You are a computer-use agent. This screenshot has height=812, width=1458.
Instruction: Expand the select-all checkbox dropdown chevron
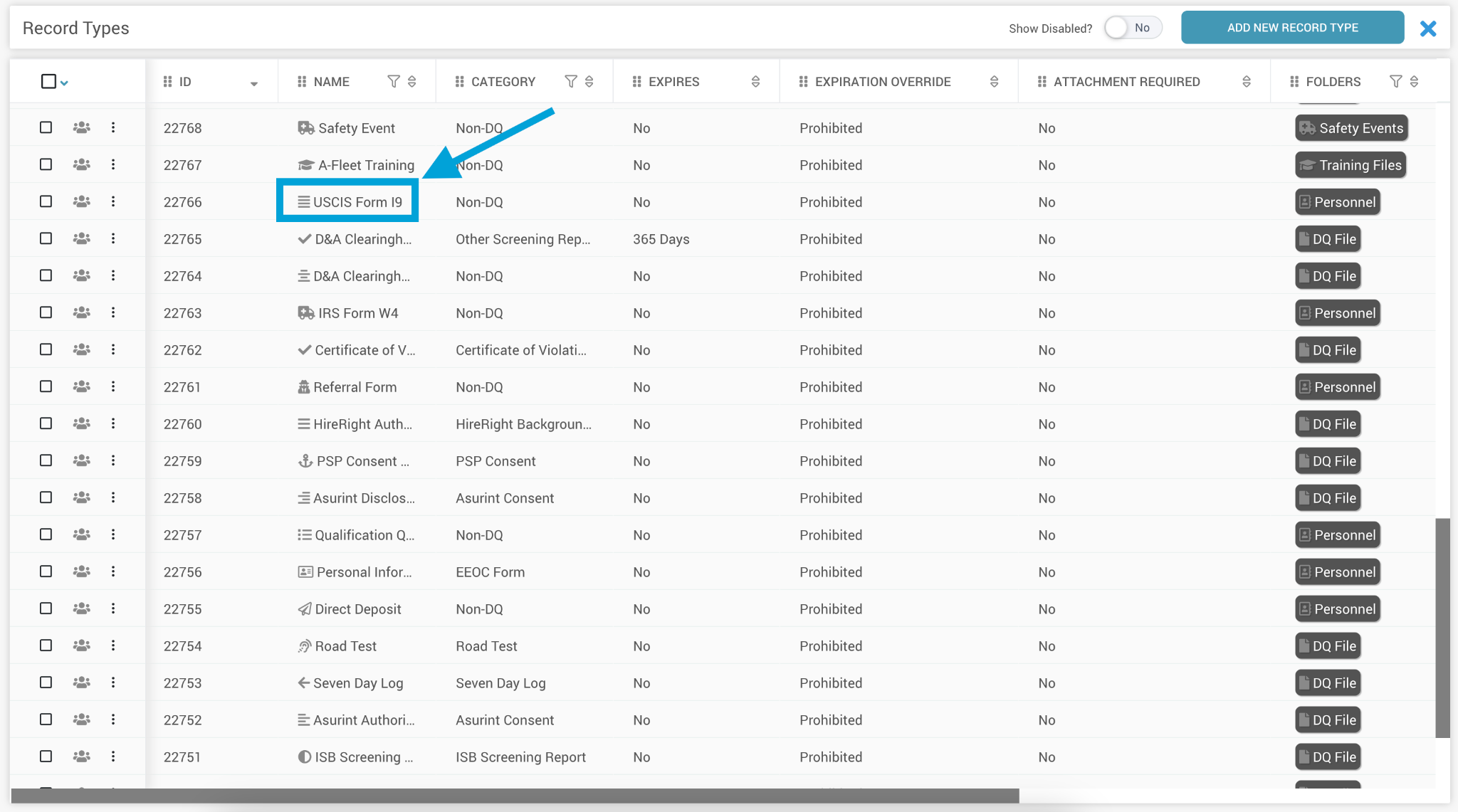pos(65,83)
